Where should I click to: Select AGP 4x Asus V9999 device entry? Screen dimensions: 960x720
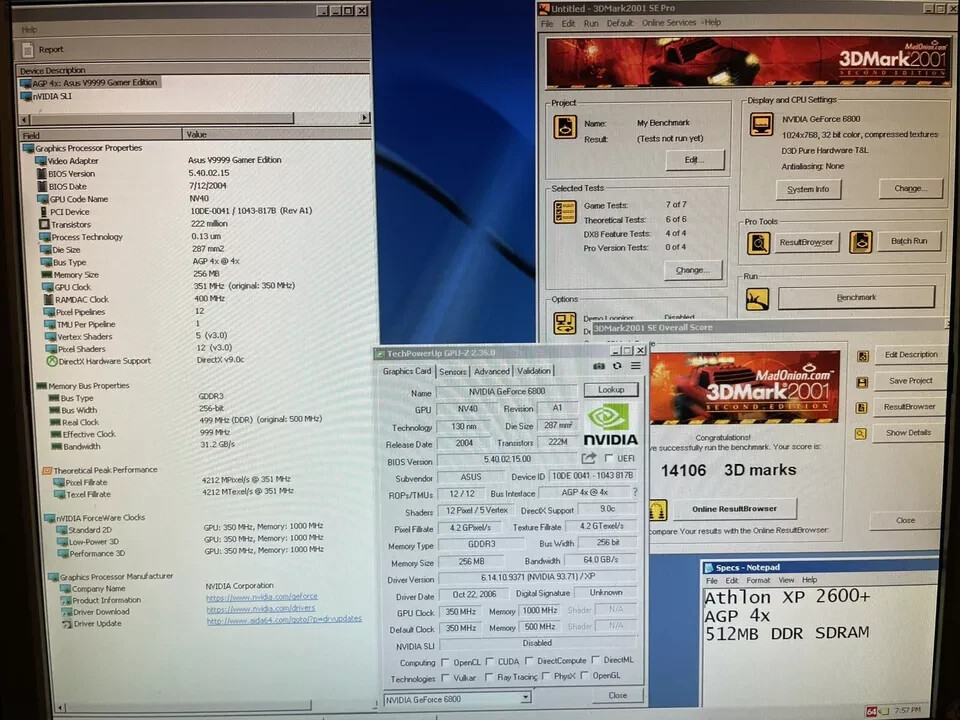tap(88, 83)
